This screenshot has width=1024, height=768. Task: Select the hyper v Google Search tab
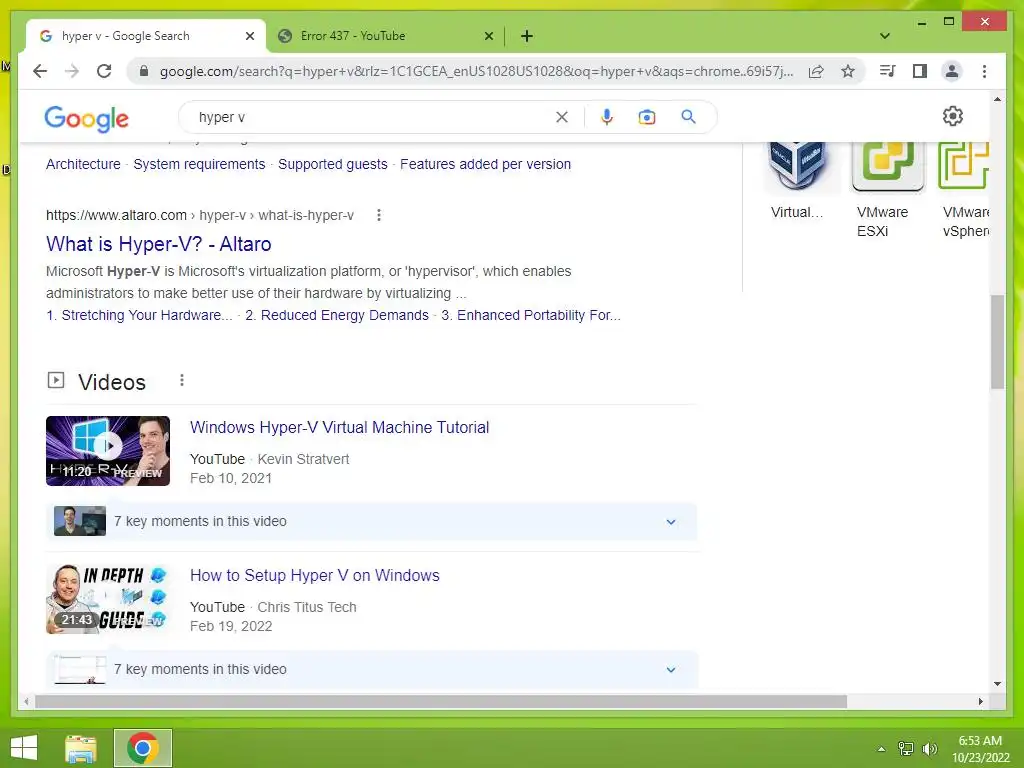click(146, 36)
